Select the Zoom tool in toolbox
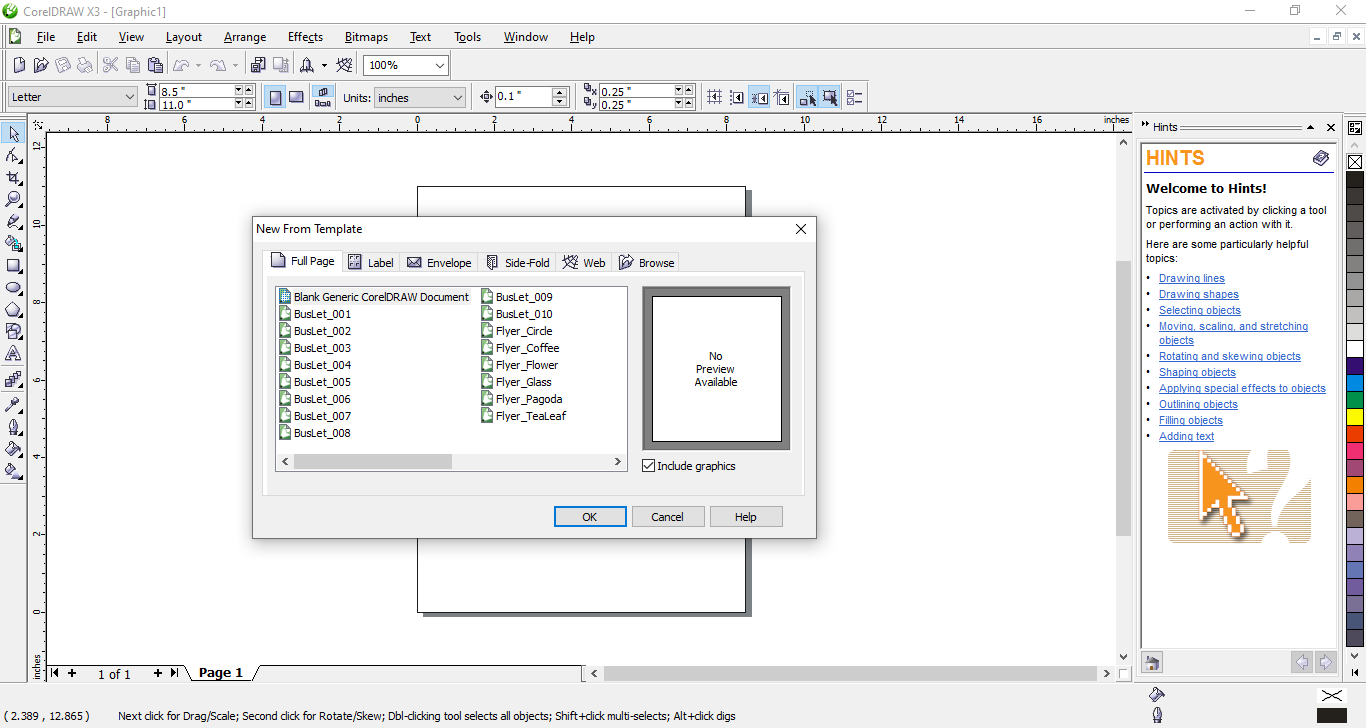Viewport: 1366px width, 728px height. (14, 199)
